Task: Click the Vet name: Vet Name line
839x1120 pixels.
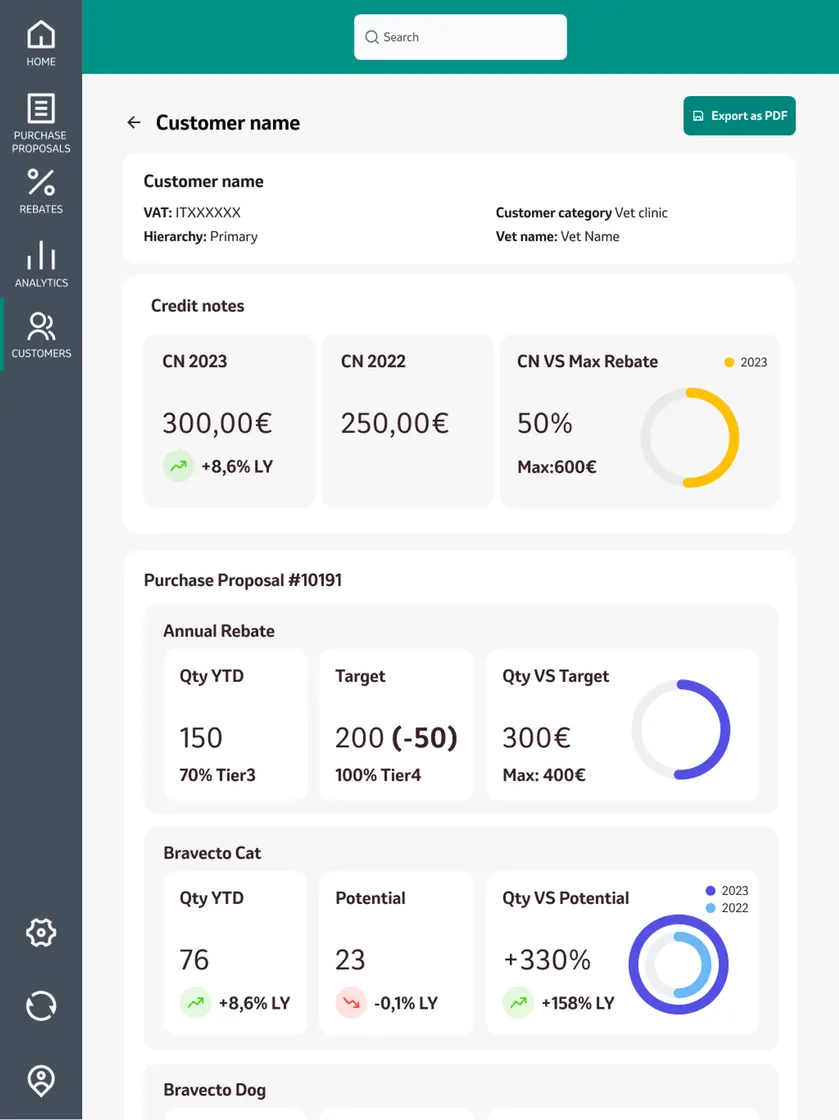Action: click(x=558, y=236)
